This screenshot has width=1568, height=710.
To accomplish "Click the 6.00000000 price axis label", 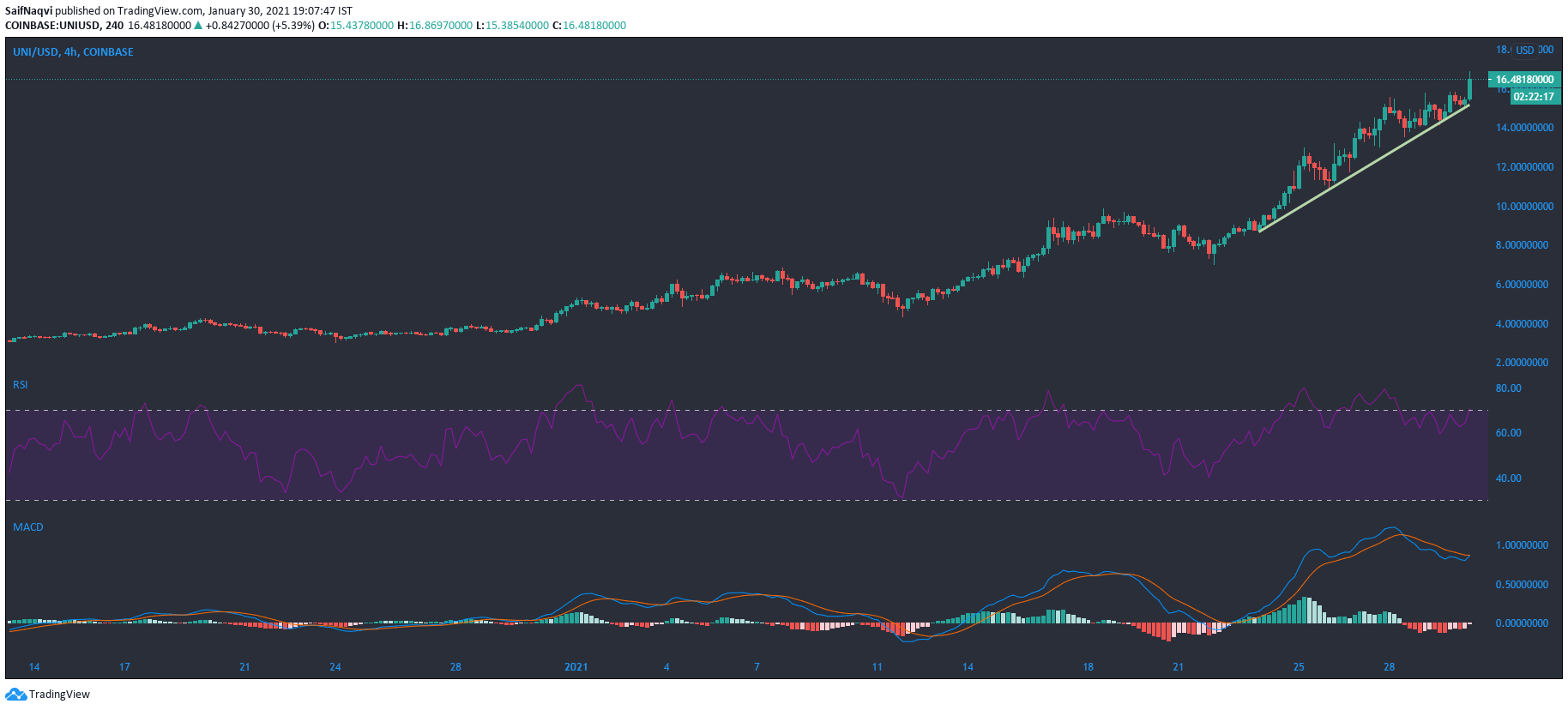I will click(x=1522, y=285).
